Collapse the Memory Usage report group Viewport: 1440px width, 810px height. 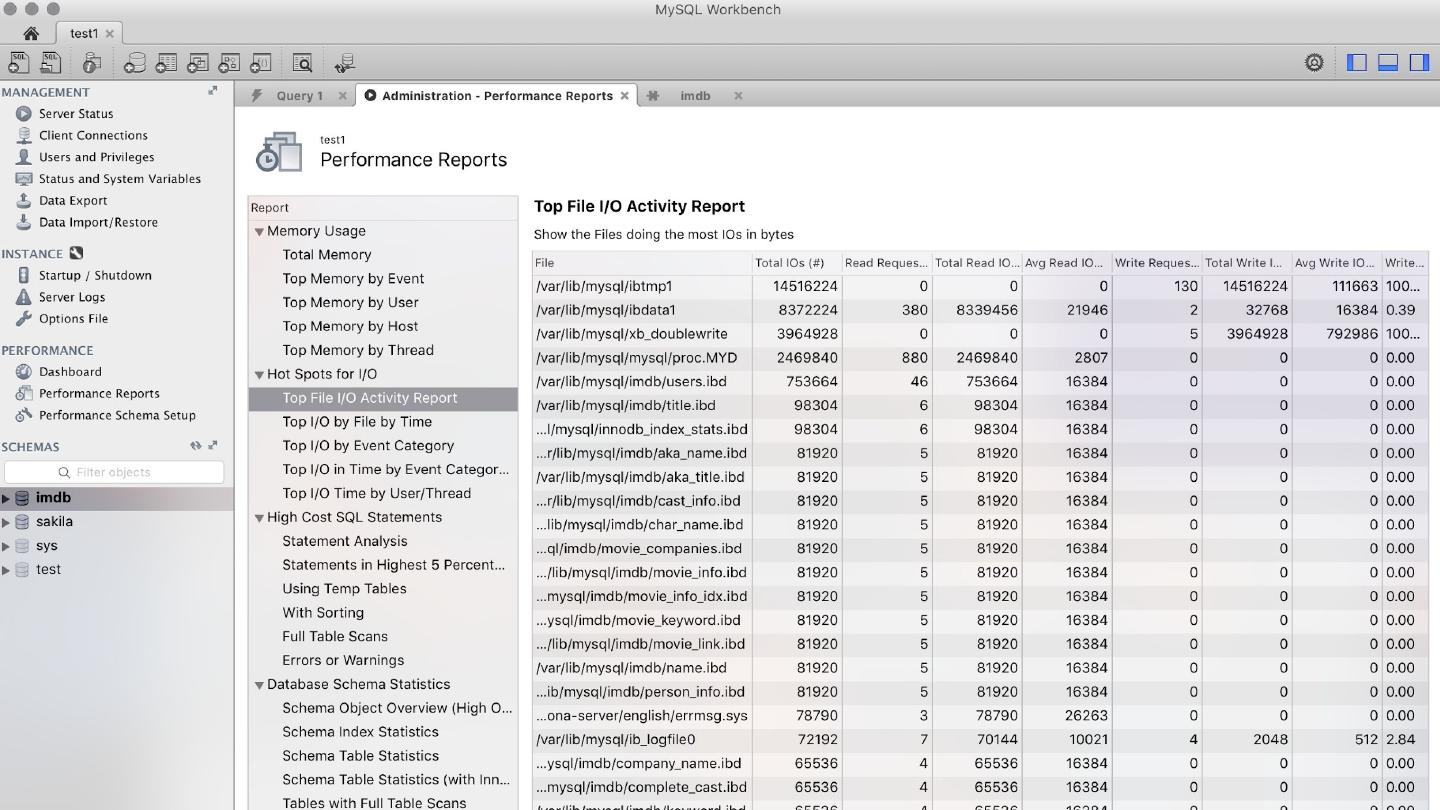pyautogui.click(x=259, y=232)
